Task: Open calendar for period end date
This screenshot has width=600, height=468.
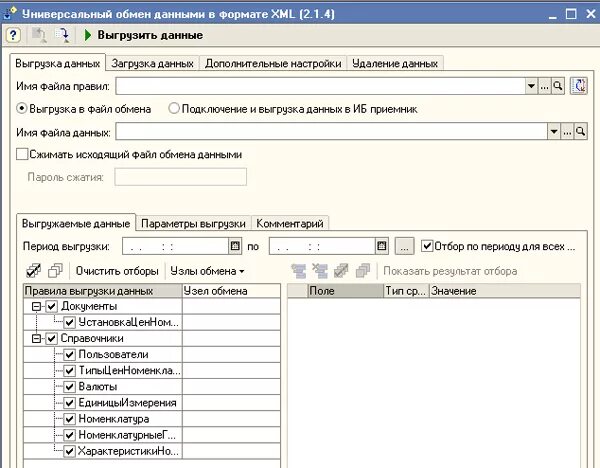Action: 382,246
